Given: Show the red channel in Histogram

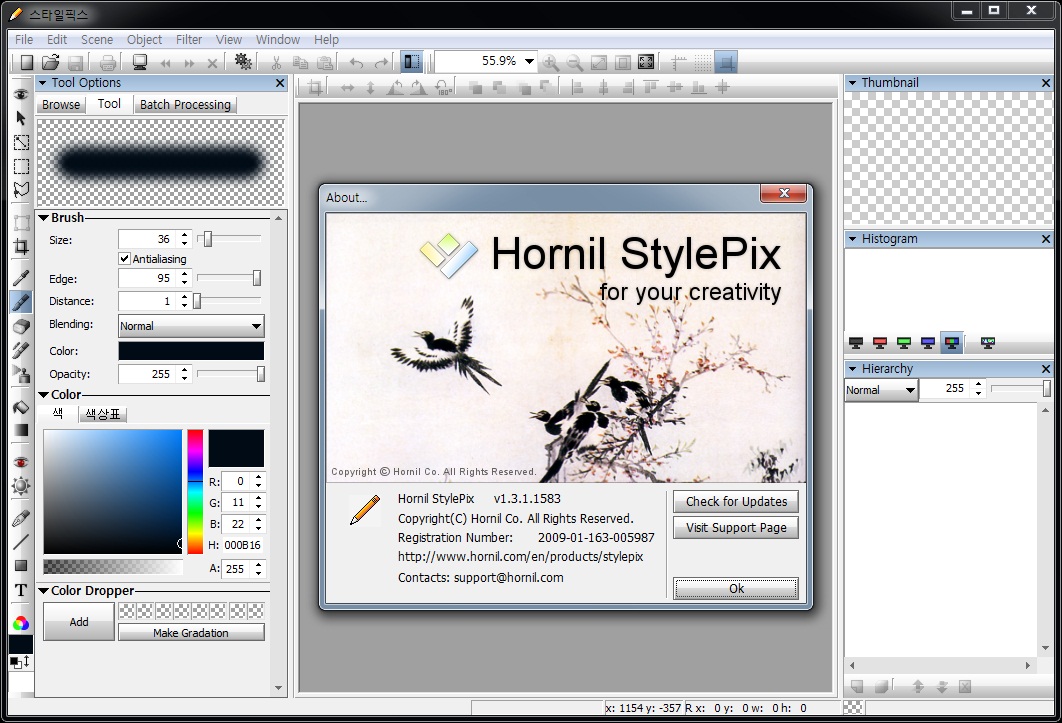Looking at the screenshot, I should (880, 344).
